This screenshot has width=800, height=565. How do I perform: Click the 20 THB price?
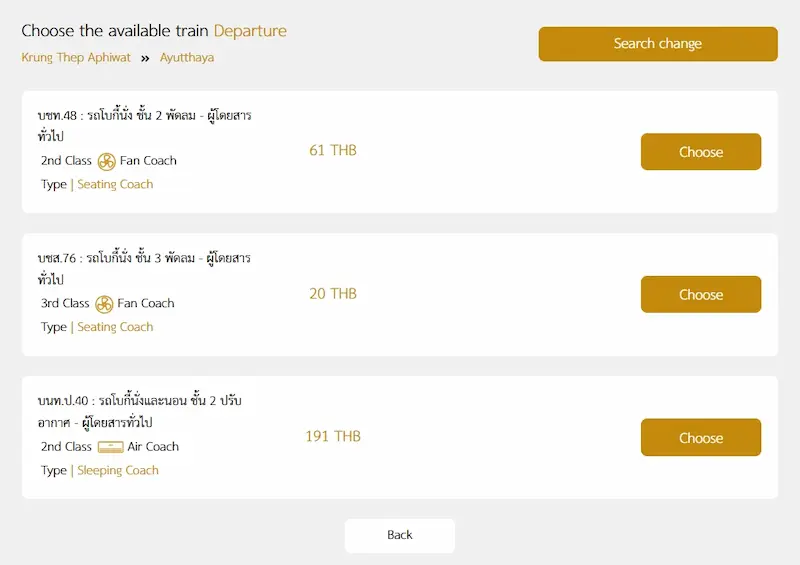coord(333,294)
